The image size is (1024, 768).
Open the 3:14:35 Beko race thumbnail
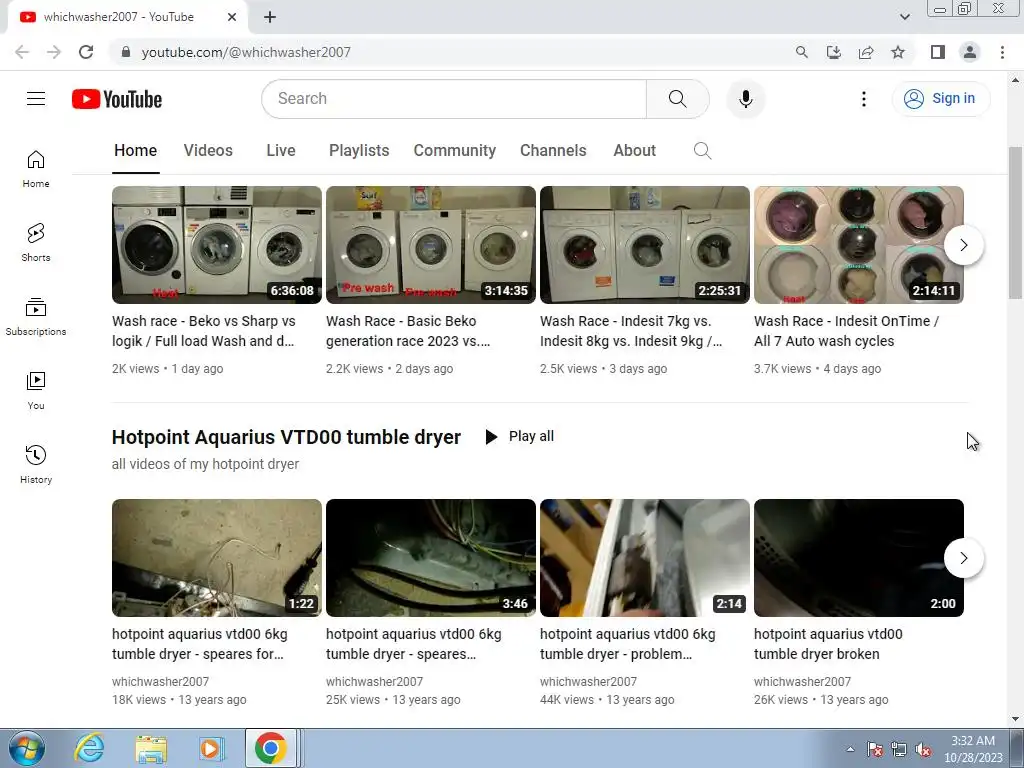(x=430, y=245)
